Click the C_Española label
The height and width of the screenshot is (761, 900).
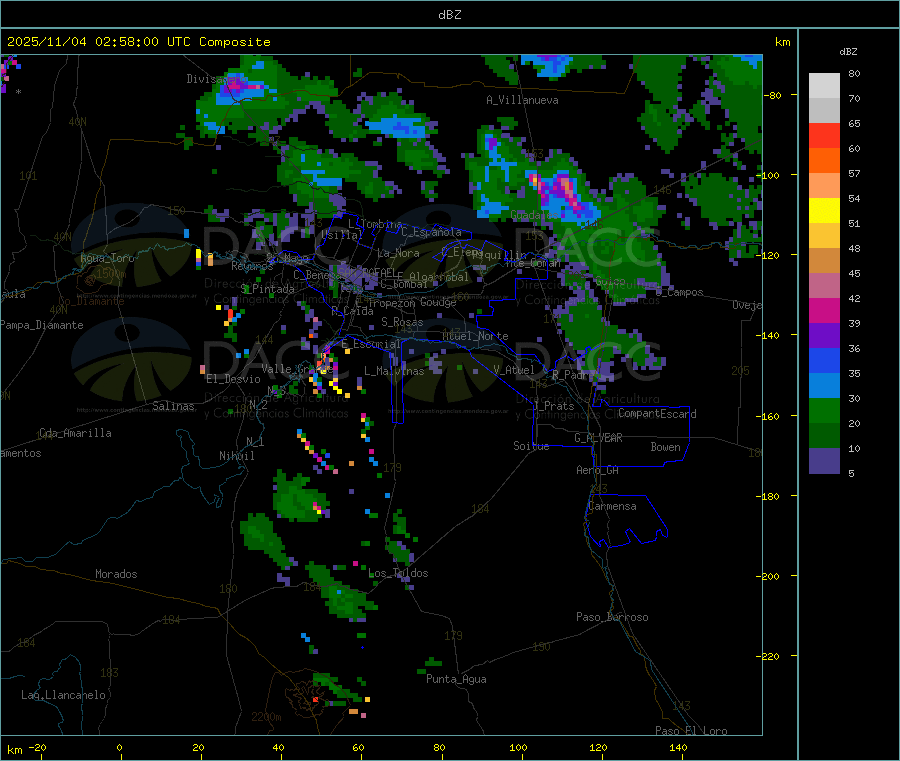click(x=431, y=232)
